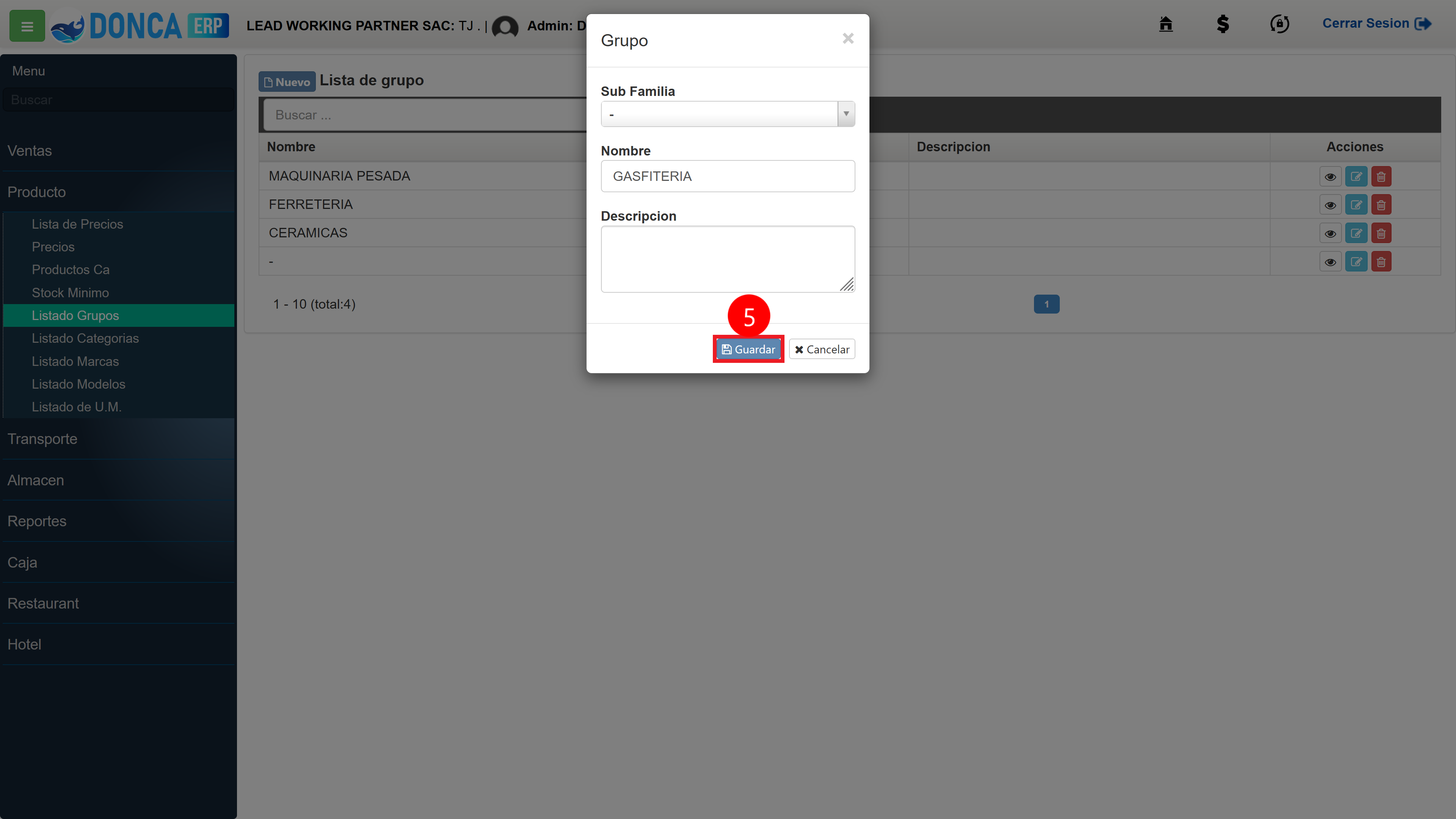Open Productos Ca menu item
This screenshot has width=1456, height=819.
[118, 270]
